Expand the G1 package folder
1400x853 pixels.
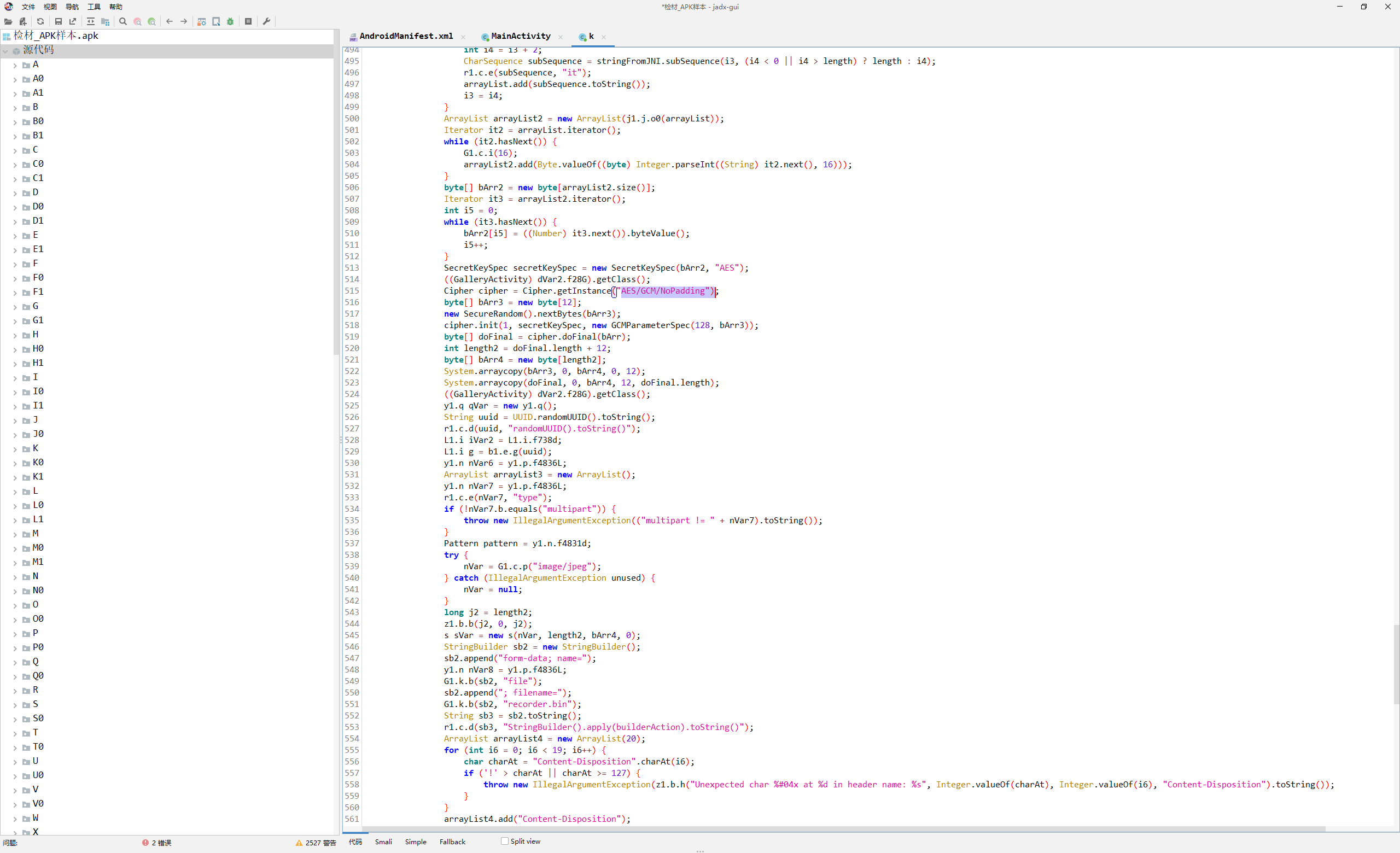[x=15, y=321]
